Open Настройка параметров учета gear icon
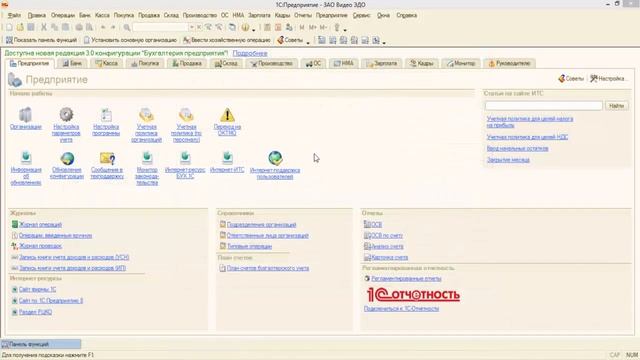The width and height of the screenshot is (640, 360). pyautogui.click(x=66, y=115)
